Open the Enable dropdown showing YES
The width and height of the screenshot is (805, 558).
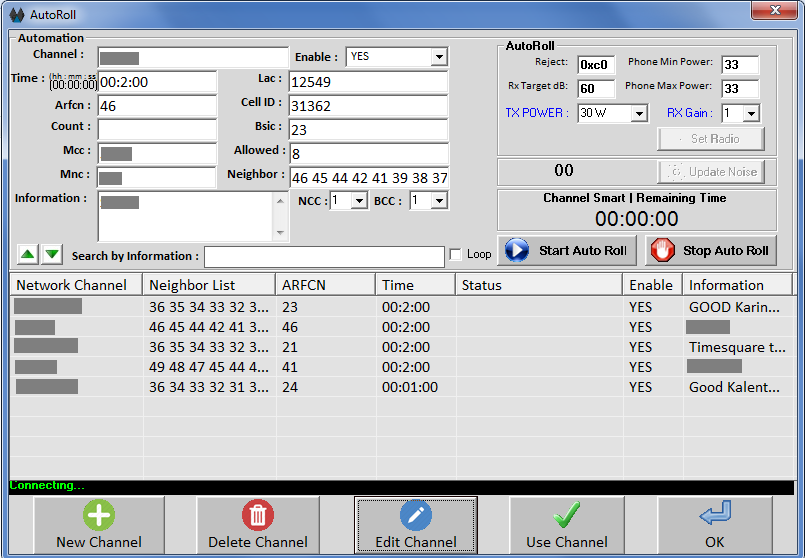click(438, 58)
